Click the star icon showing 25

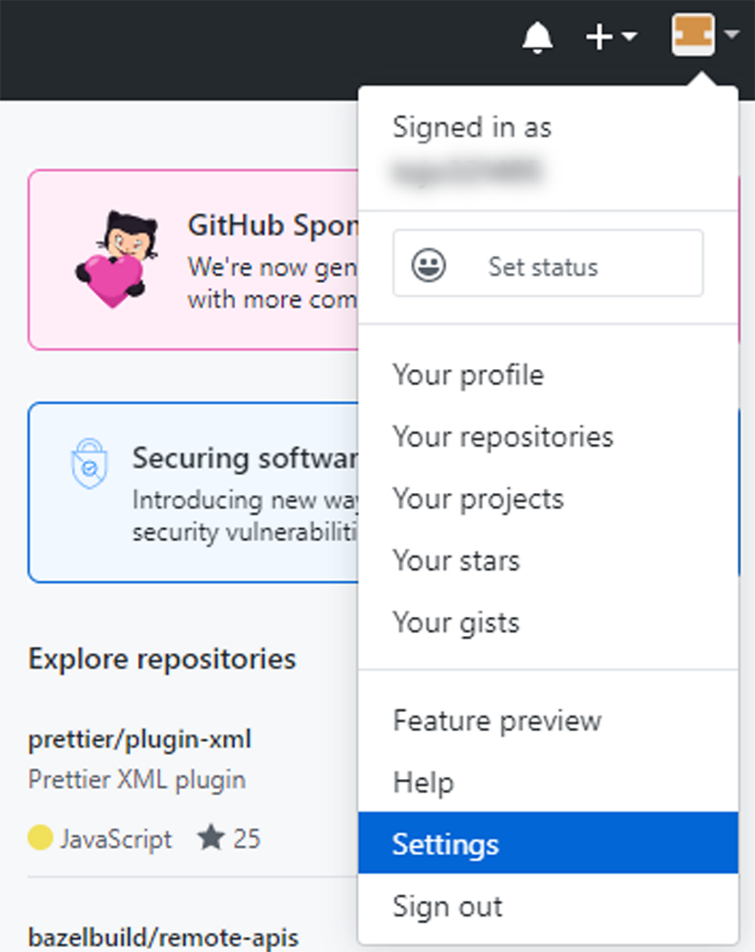pos(211,838)
